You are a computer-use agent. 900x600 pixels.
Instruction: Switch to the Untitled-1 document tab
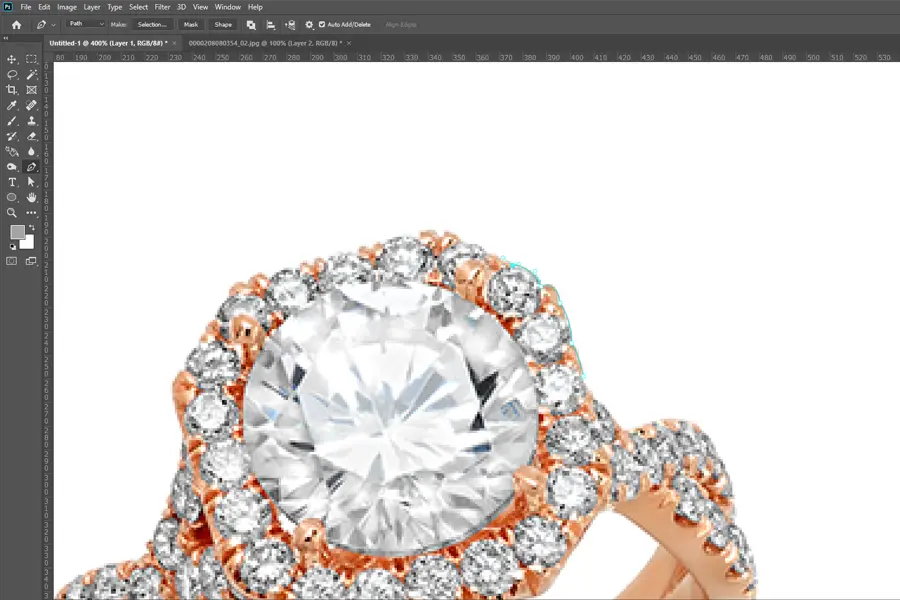point(108,43)
